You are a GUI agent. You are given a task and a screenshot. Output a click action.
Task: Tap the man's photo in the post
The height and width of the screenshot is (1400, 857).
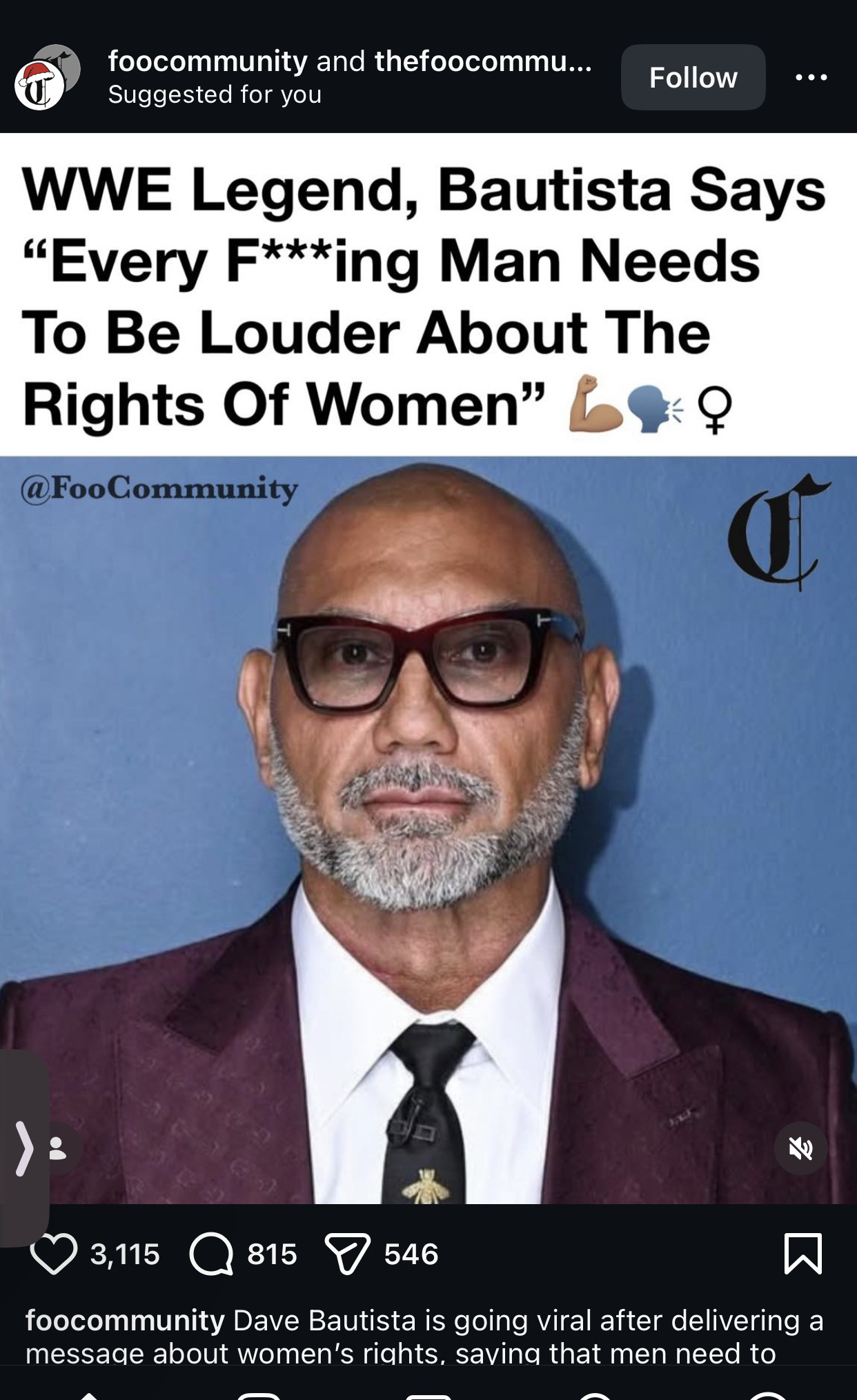(428, 830)
